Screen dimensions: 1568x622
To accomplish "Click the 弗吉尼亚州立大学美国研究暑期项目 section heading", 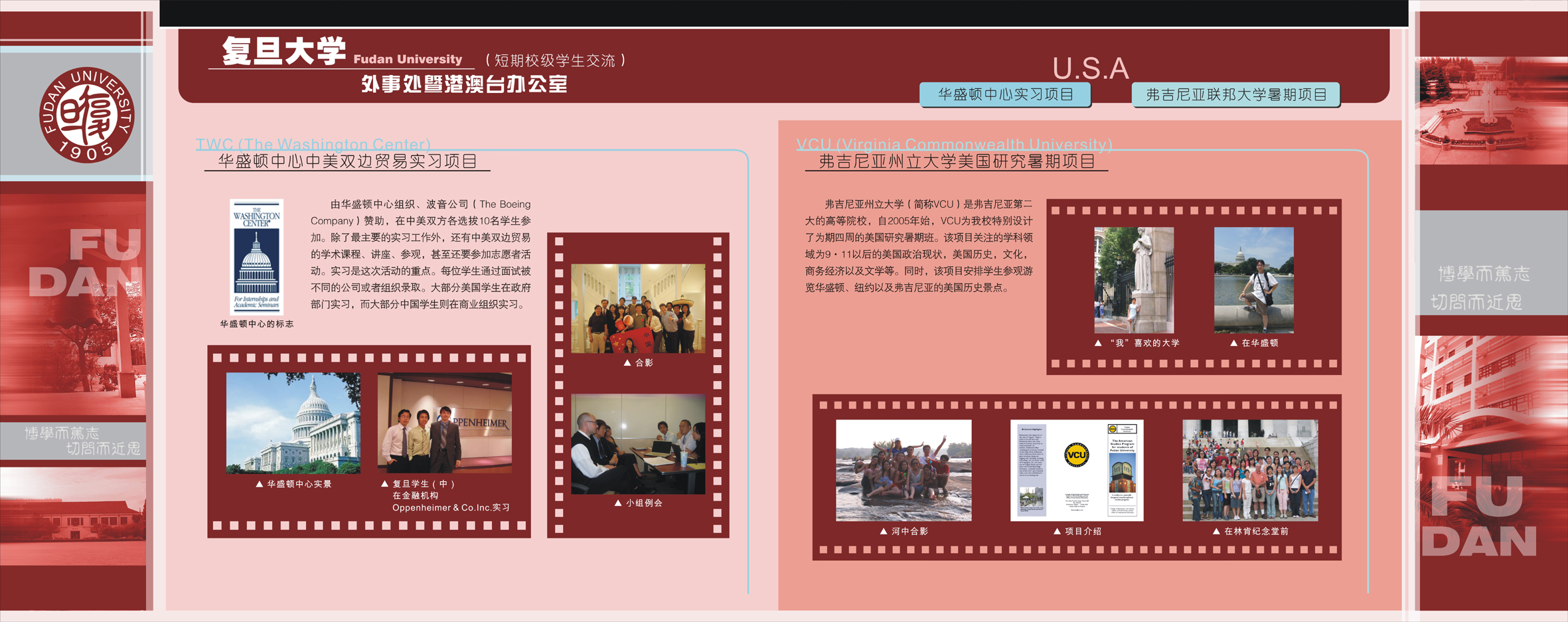I will [957, 161].
